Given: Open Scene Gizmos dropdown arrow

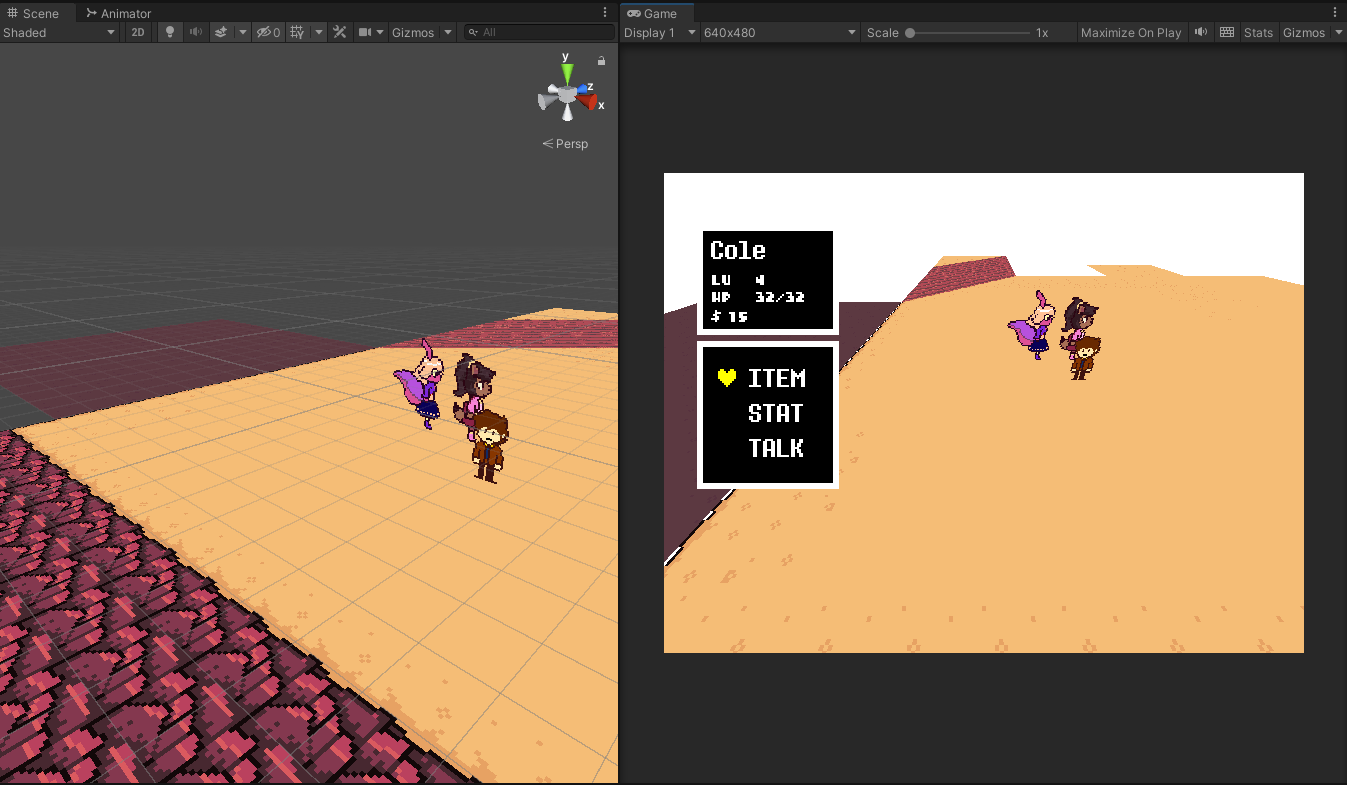Looking at the screenshot, I should (x=448, y=32).
